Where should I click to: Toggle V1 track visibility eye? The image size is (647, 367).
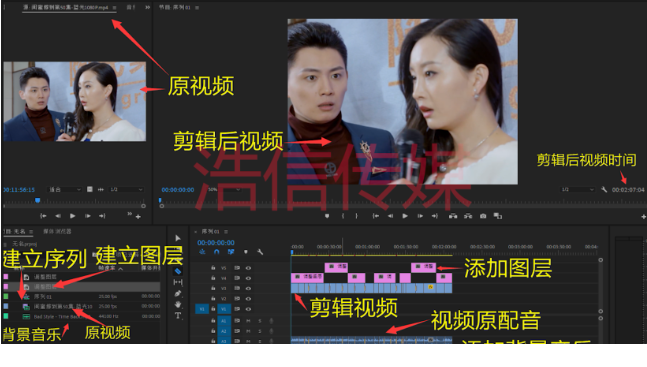tap(248, 309)
